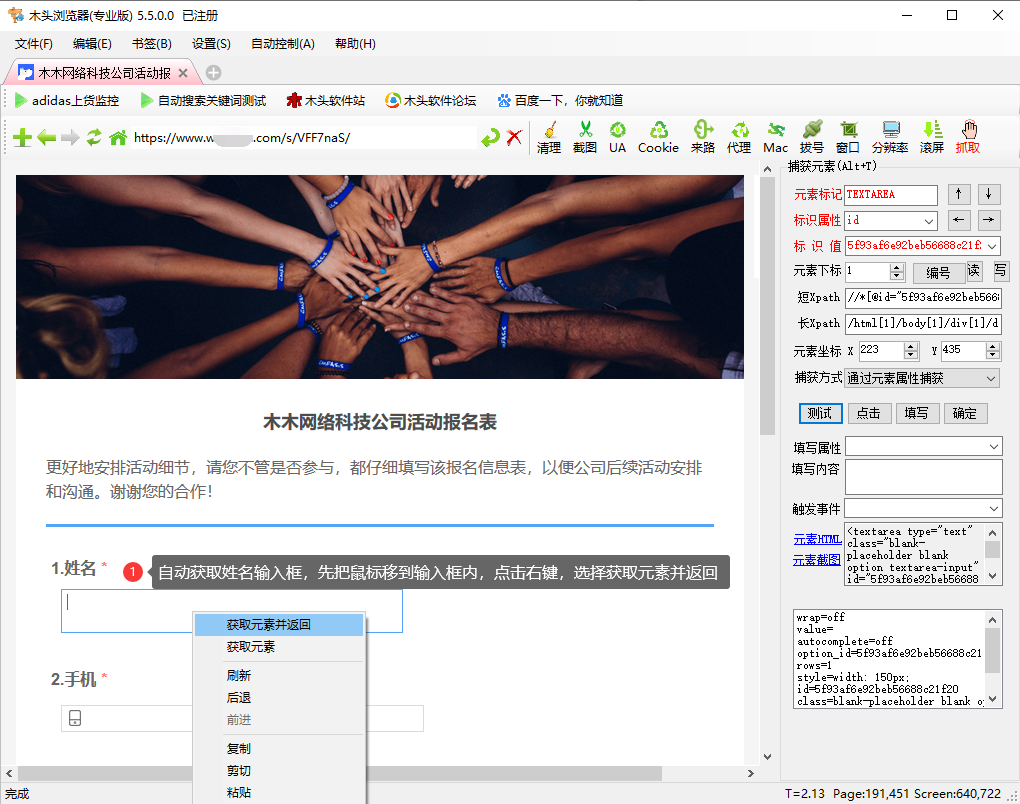The image size is (1020, 804).
Task: Refresh the page with the reload icon
Action: pos(92,137)
